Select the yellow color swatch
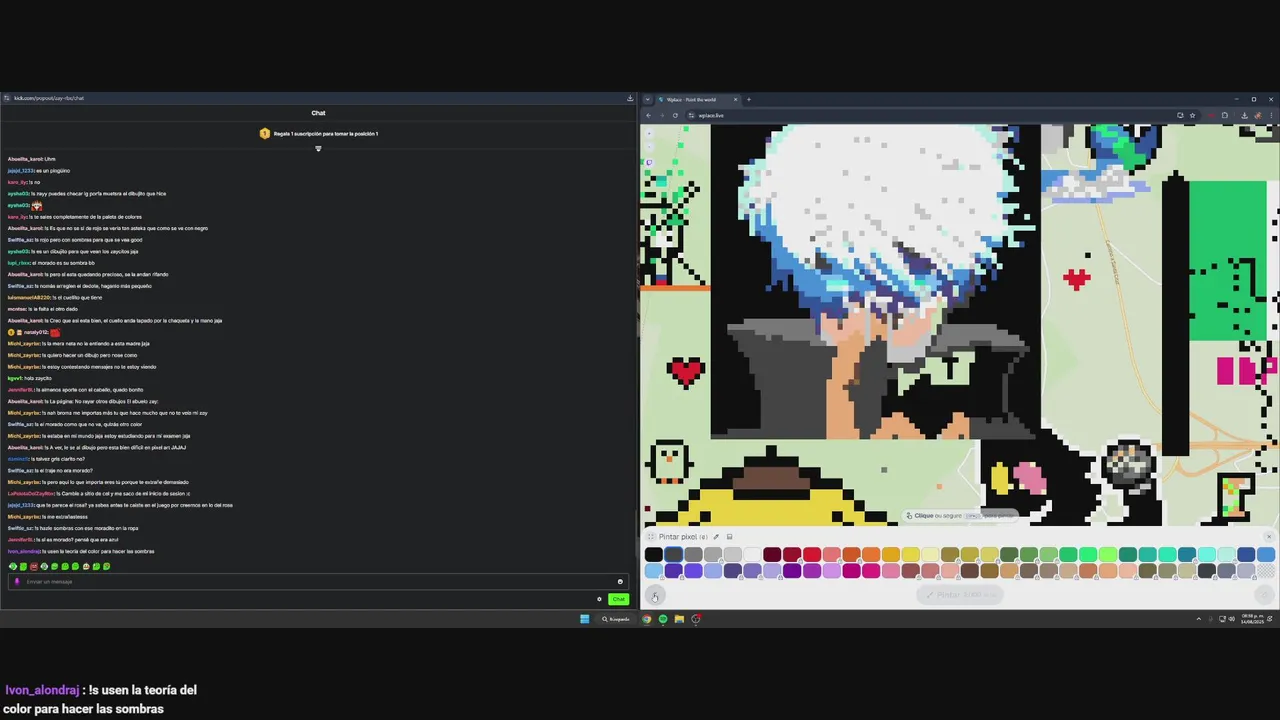Screen dimensions: 1280x720 (x=911, y=555)
